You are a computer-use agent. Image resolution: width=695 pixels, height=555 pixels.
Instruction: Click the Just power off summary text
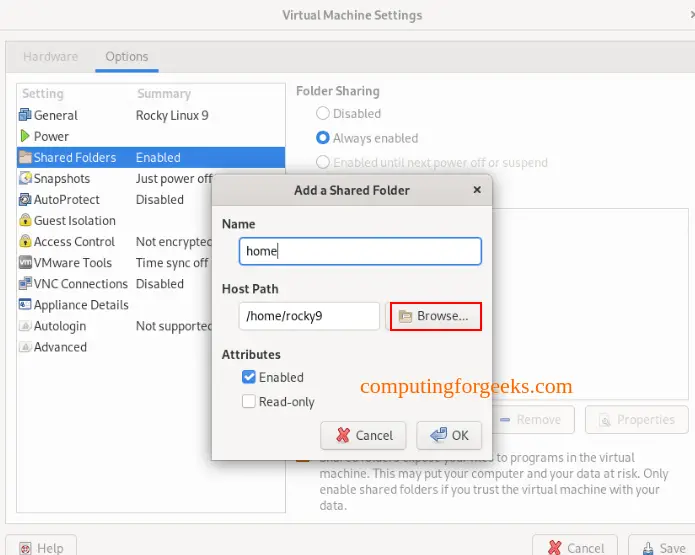(x=174, y=179)
